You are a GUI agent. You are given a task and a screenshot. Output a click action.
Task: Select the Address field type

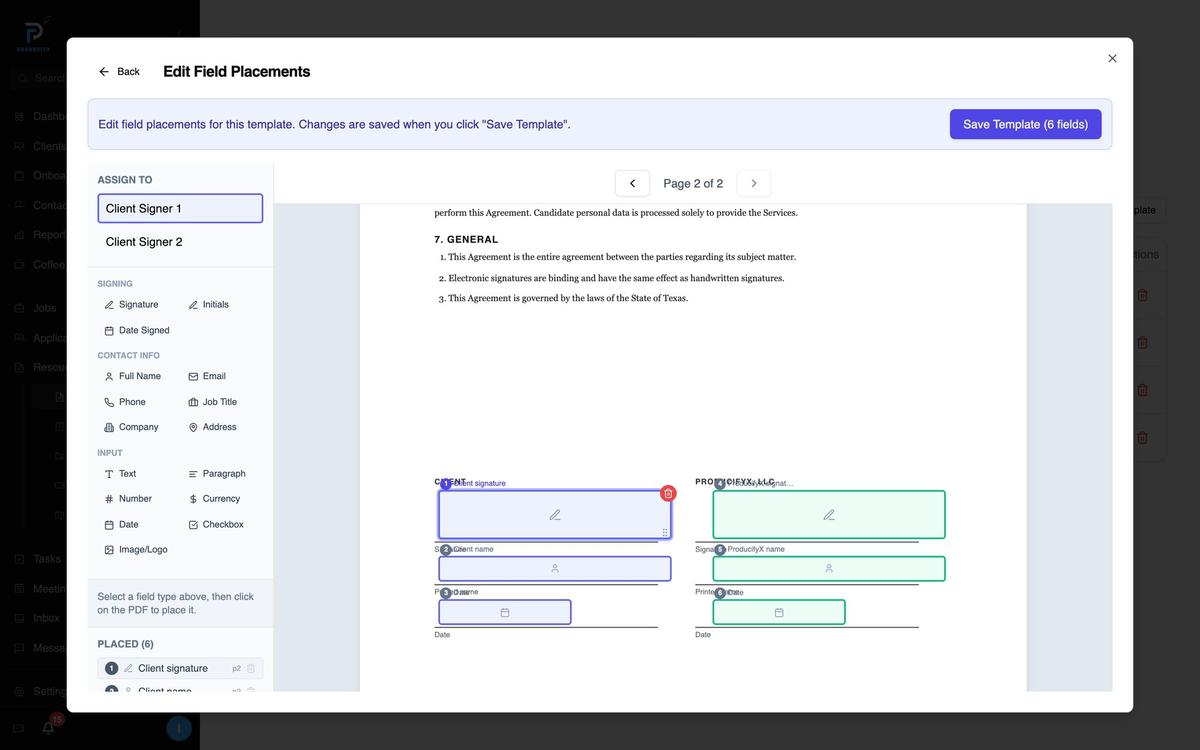(x=213, y=427)
